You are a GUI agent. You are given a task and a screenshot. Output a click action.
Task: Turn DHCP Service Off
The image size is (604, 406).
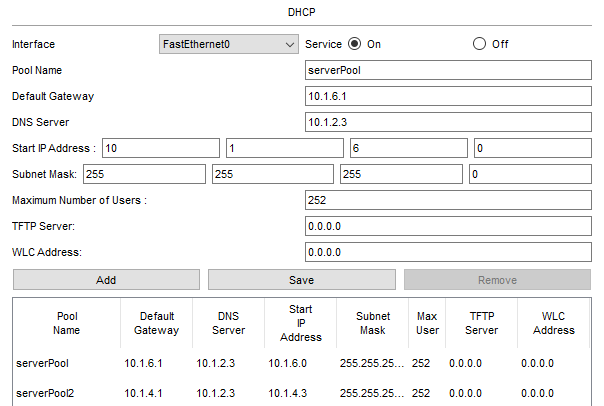pyautogui.click(x=479, y=44)
